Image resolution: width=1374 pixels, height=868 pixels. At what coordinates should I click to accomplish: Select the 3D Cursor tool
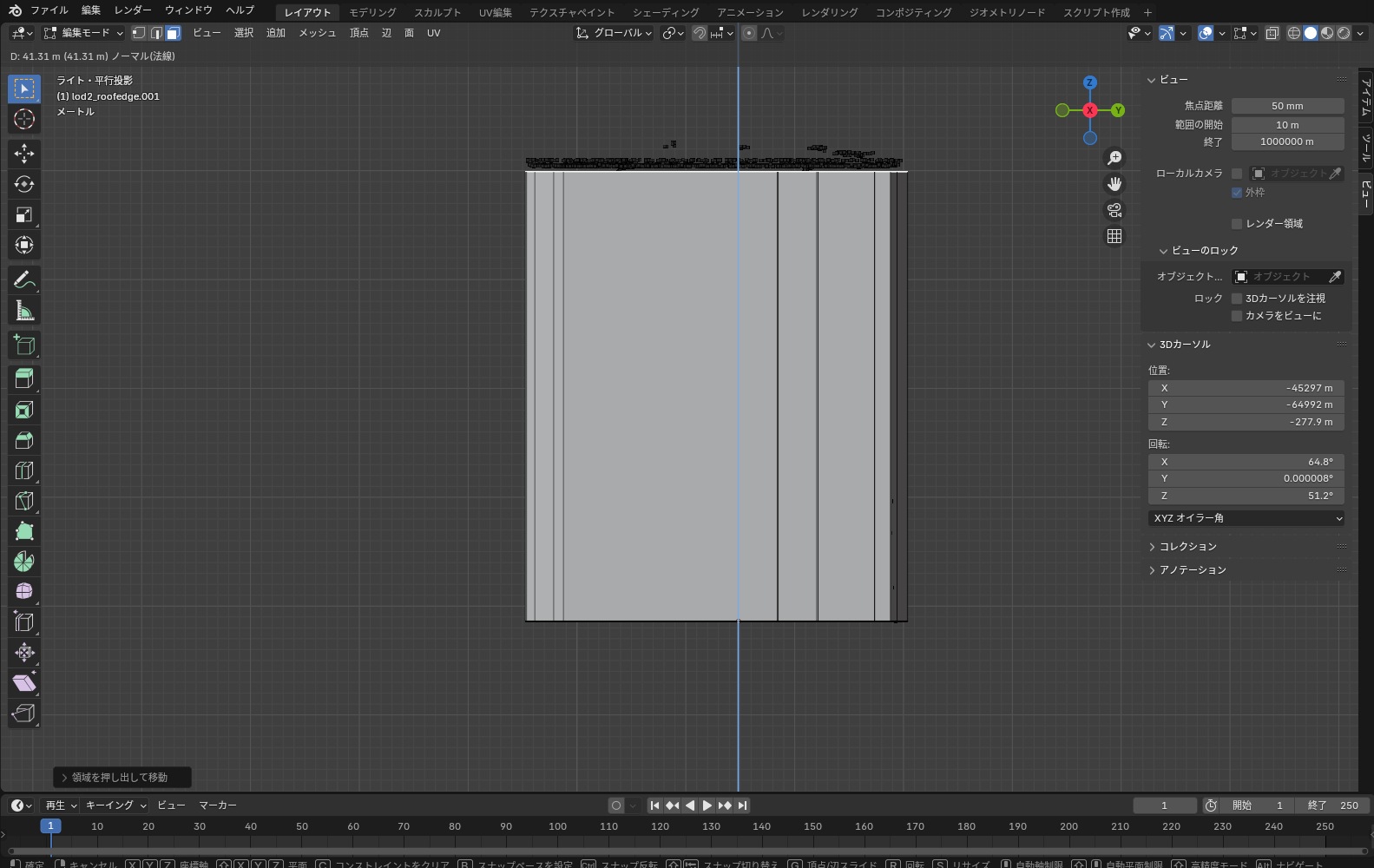point(24,119)
